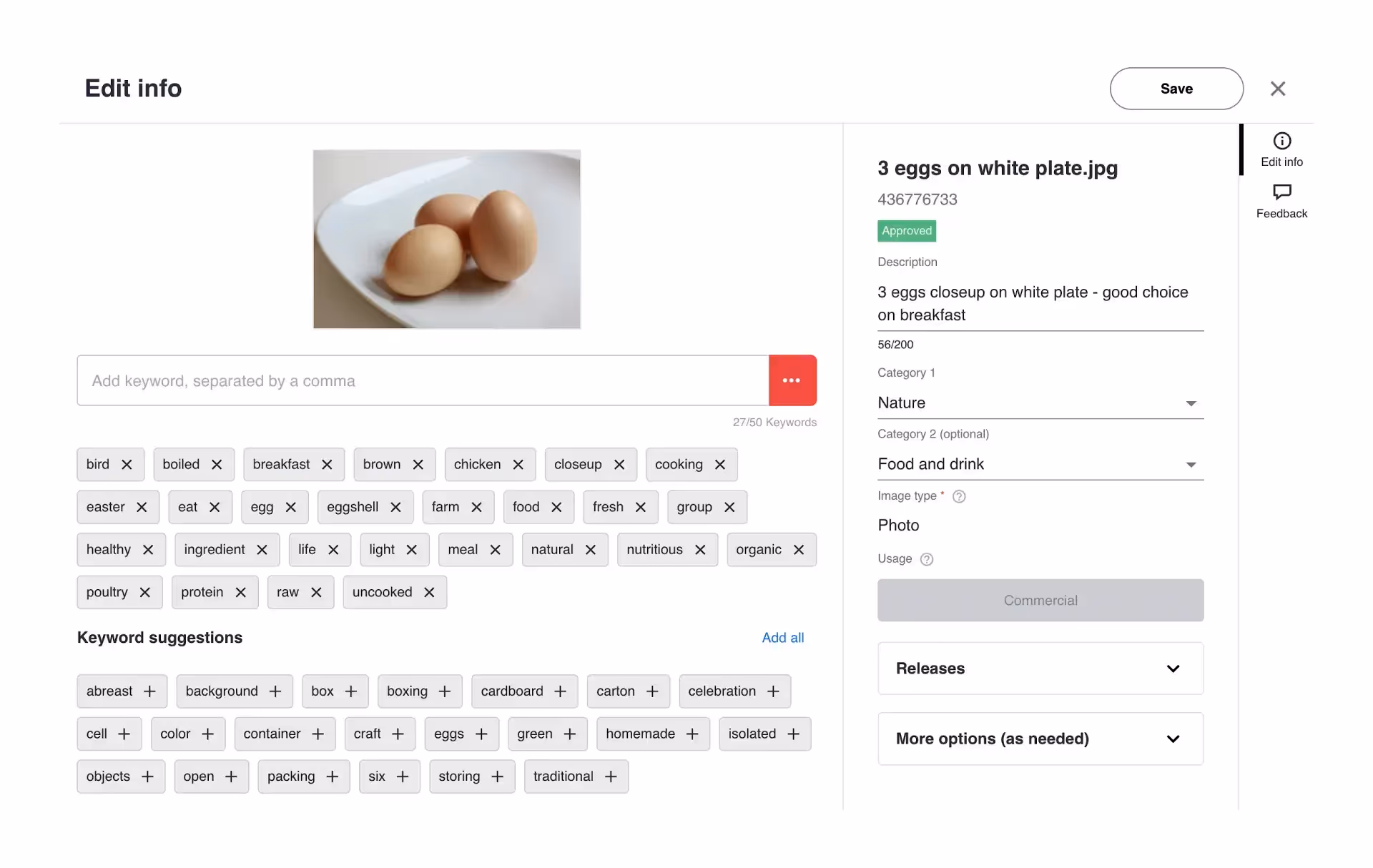Viewport: 1373px width, 868px height.
Task: Click the Add all keywords link
Action: [x=783, y=637]
